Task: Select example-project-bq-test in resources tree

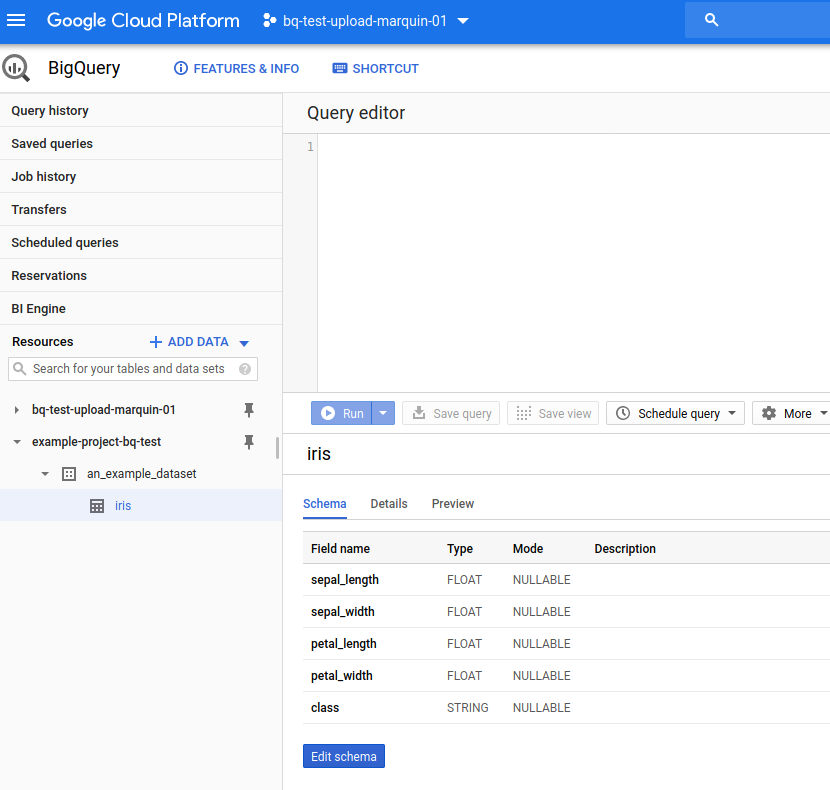Action: [96, 442]
